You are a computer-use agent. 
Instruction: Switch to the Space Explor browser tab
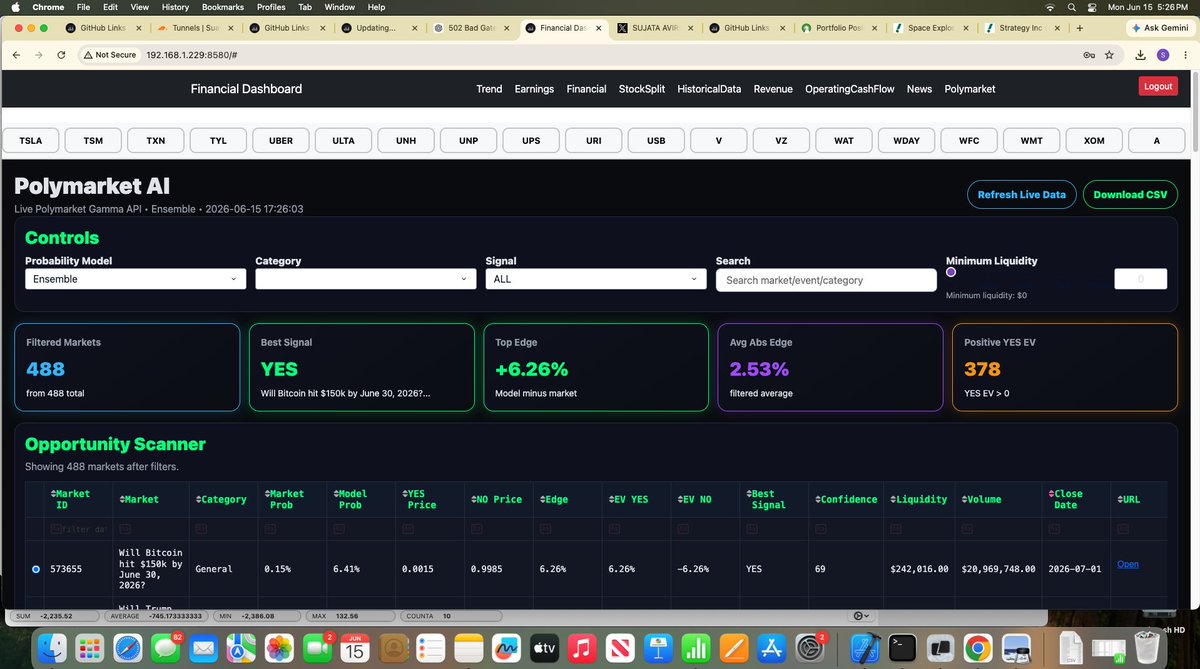coord(931,28)
